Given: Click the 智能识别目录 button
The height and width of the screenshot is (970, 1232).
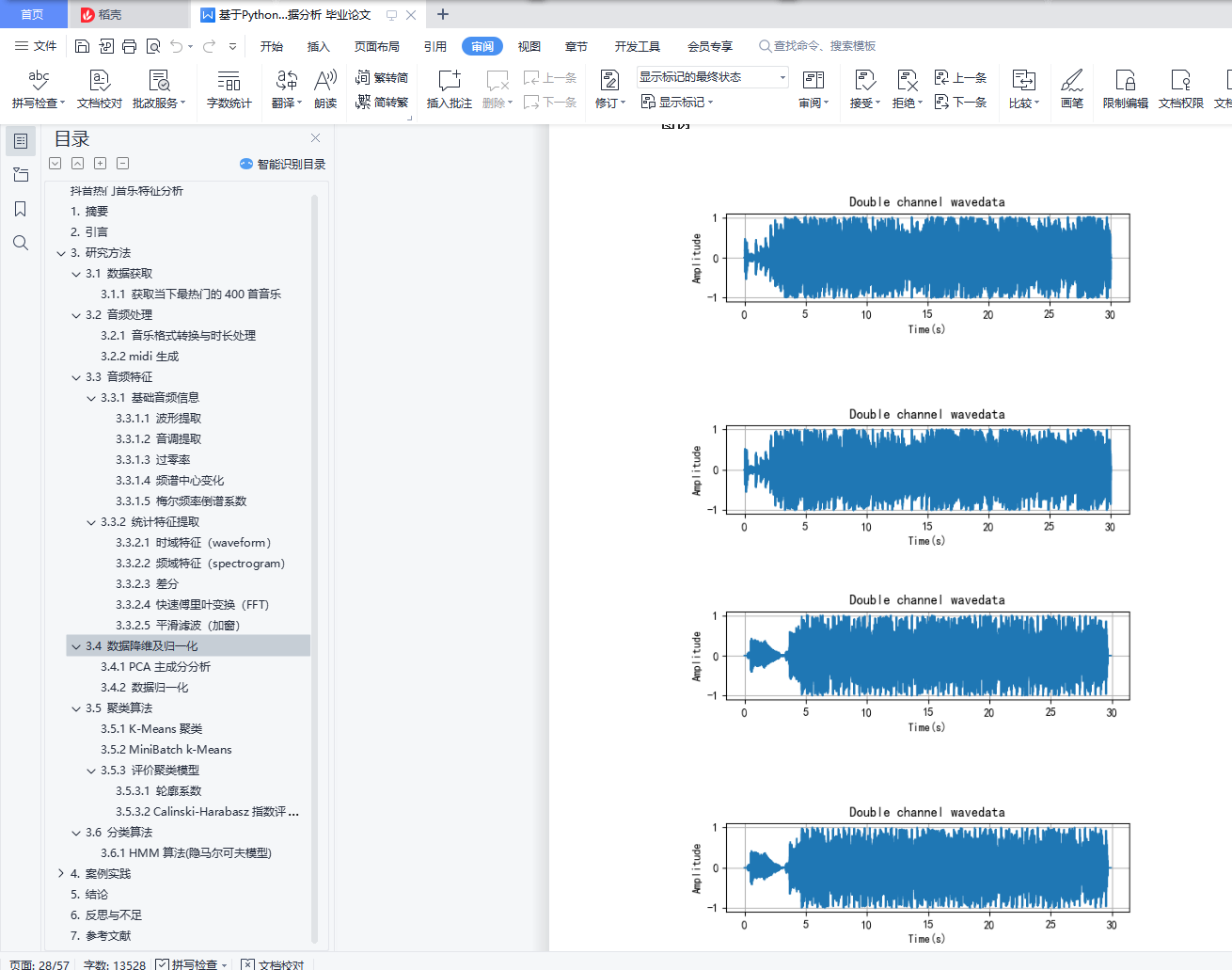Looking at the screenshot, I should (x=283, y=164).
